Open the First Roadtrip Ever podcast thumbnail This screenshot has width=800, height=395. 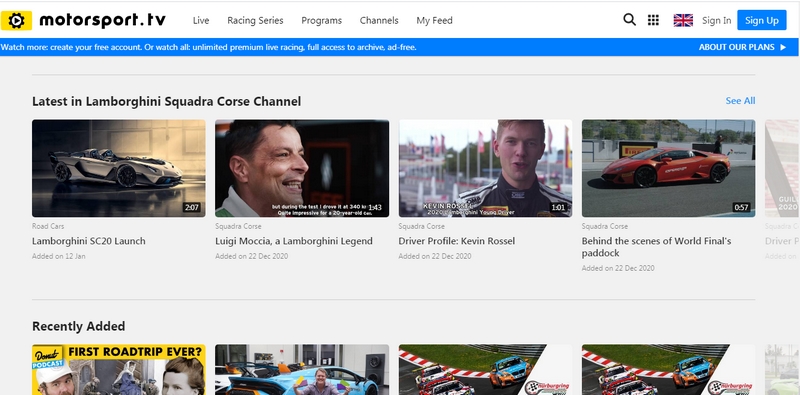coord(119,369)
